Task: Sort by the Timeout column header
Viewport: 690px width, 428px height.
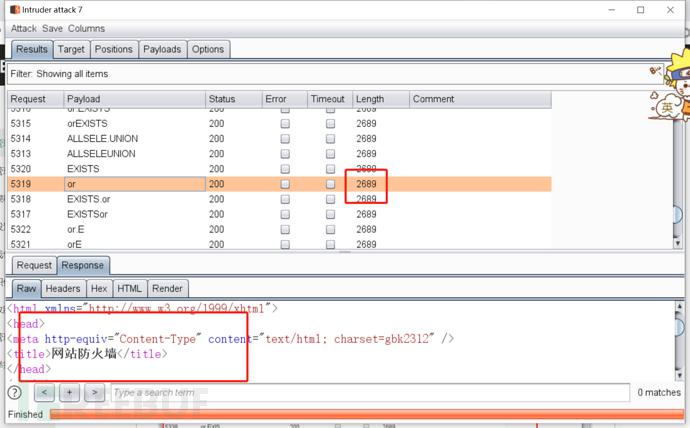Action: (x=330, y=99)
